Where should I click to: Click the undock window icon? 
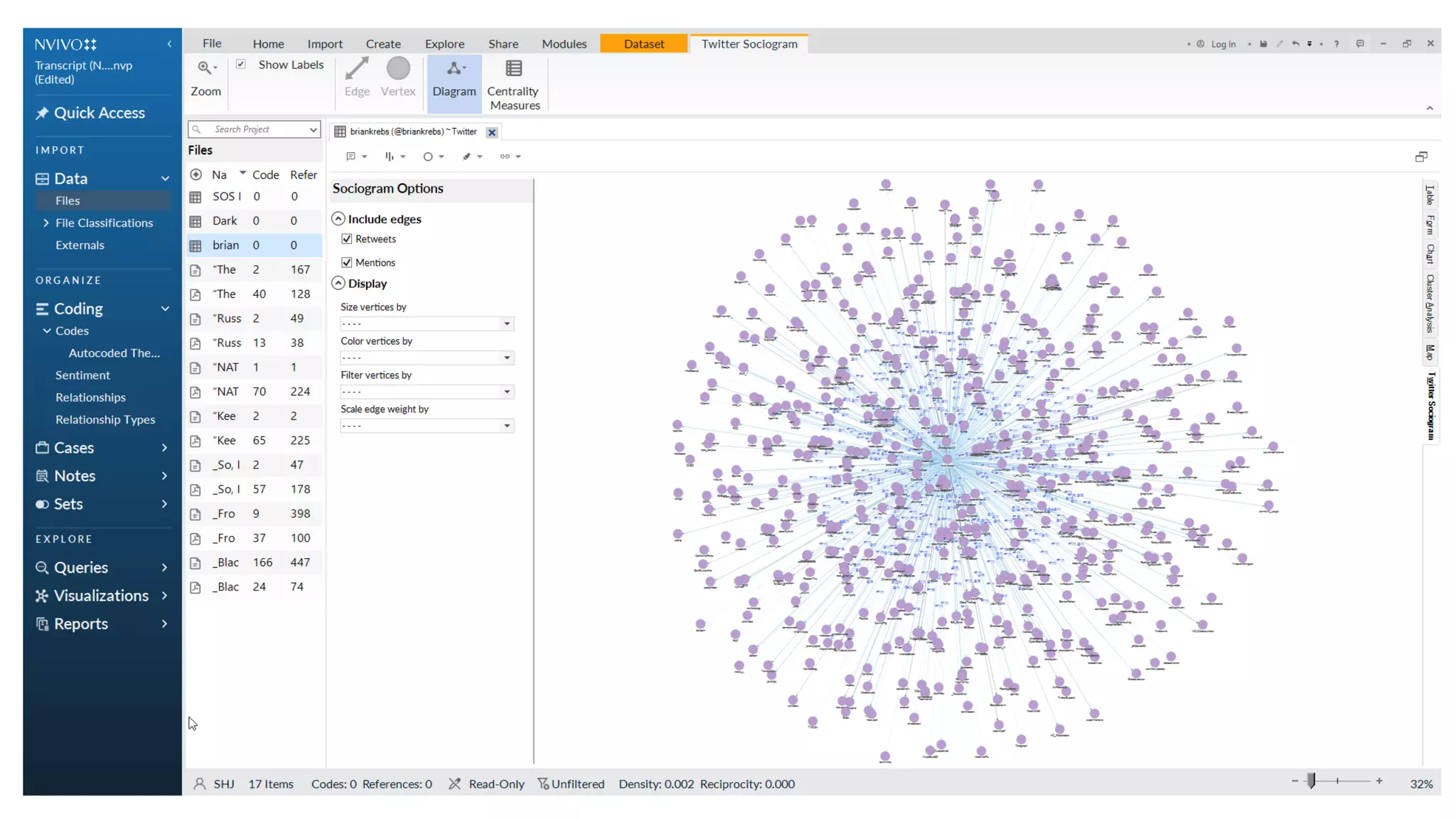tap(1420, 156)
